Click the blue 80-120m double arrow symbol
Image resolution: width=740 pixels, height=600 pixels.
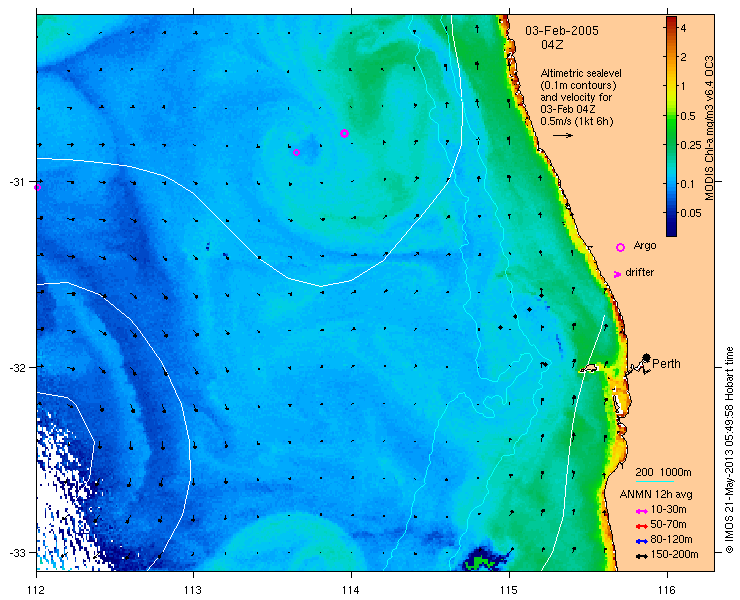pyautogui.click(x=641, y=541)
